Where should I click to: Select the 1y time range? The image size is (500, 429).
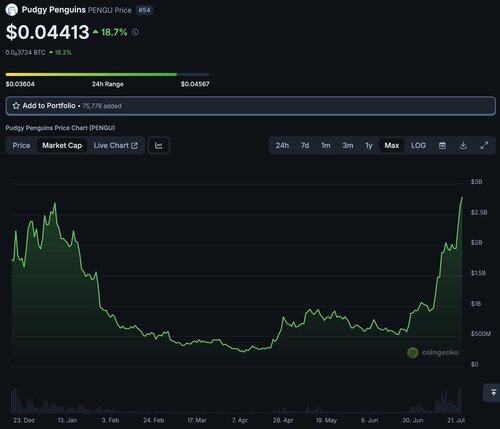369,146
